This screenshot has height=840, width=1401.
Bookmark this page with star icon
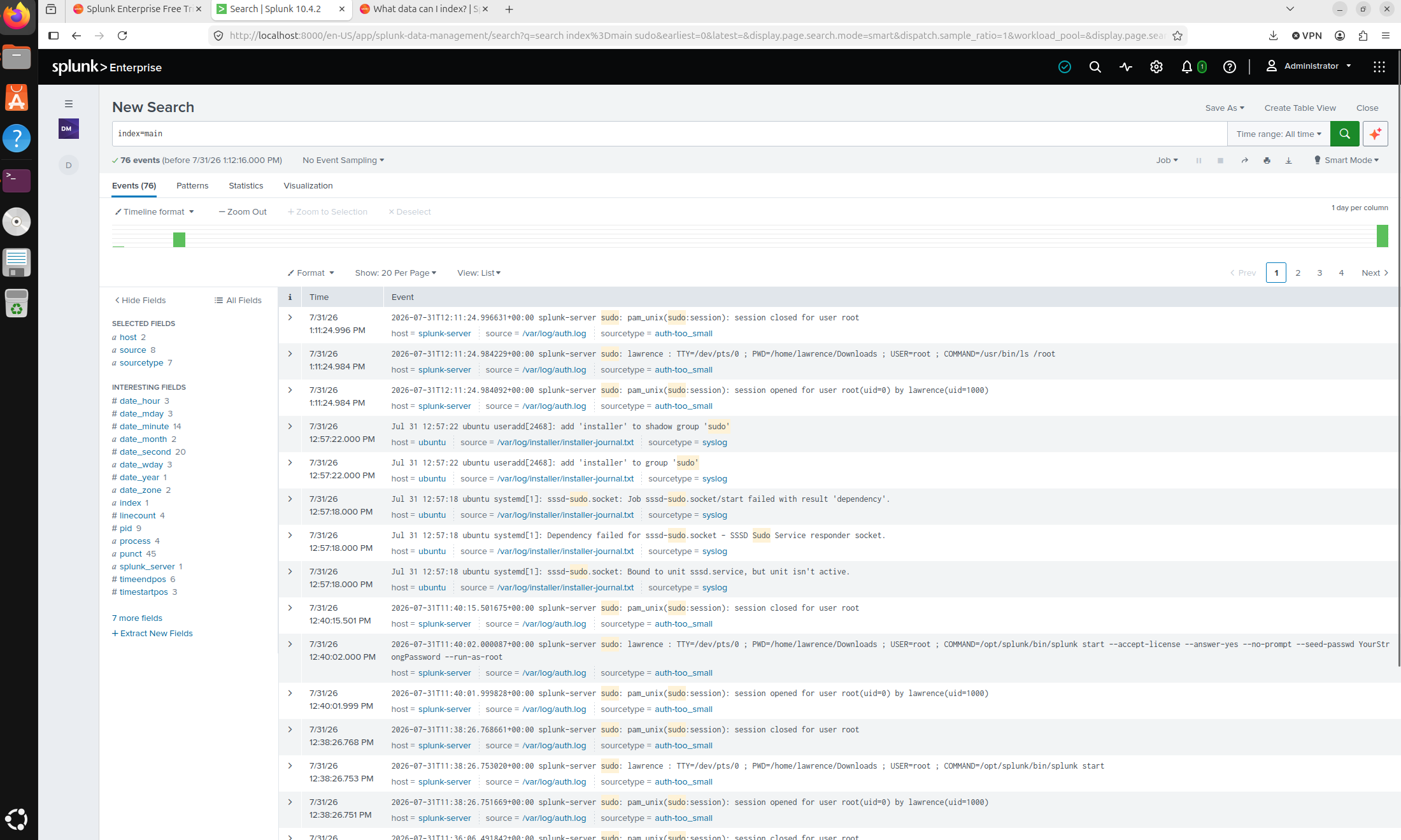point(1177,36)
